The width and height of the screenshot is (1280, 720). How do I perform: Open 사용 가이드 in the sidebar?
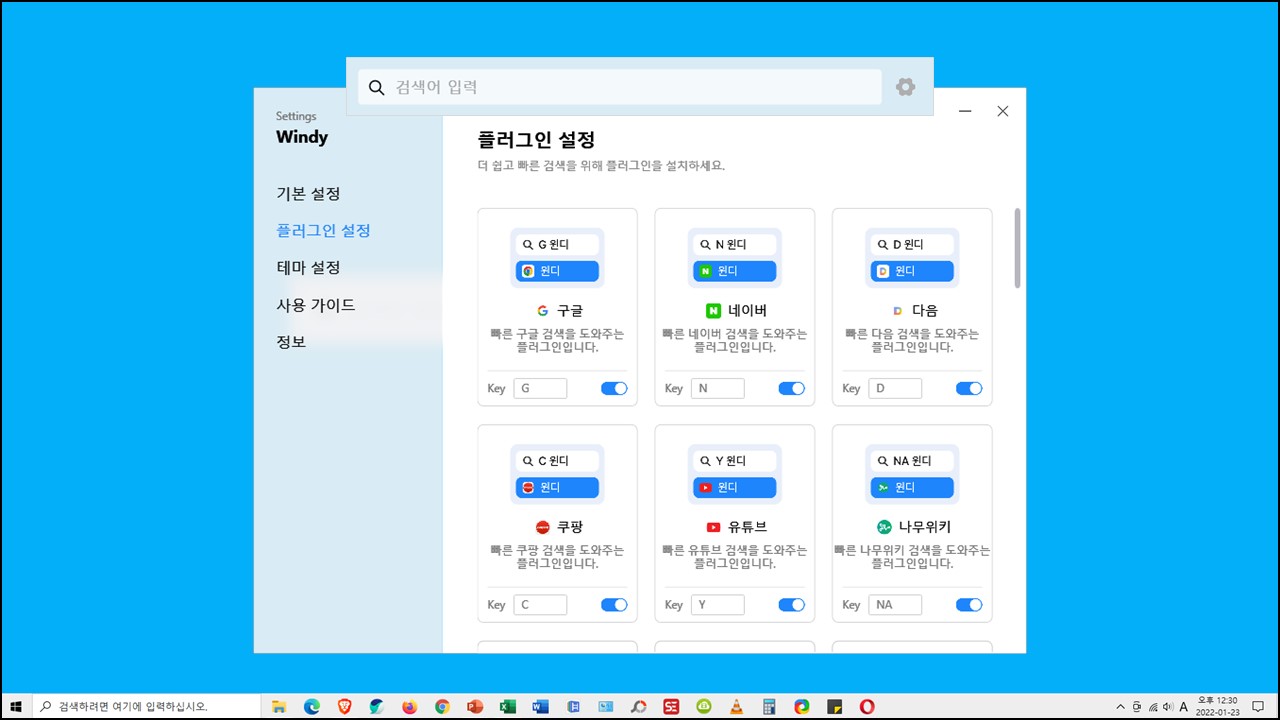click(x=315, y=304)
